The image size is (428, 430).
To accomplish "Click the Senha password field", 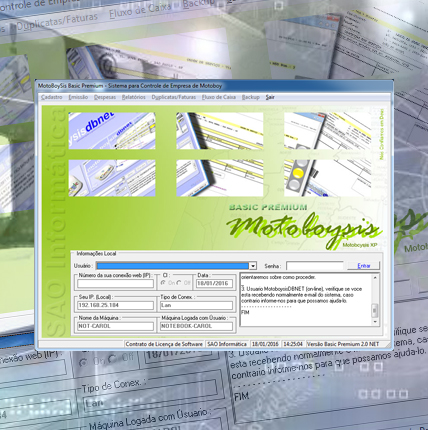I will point(315,266).
